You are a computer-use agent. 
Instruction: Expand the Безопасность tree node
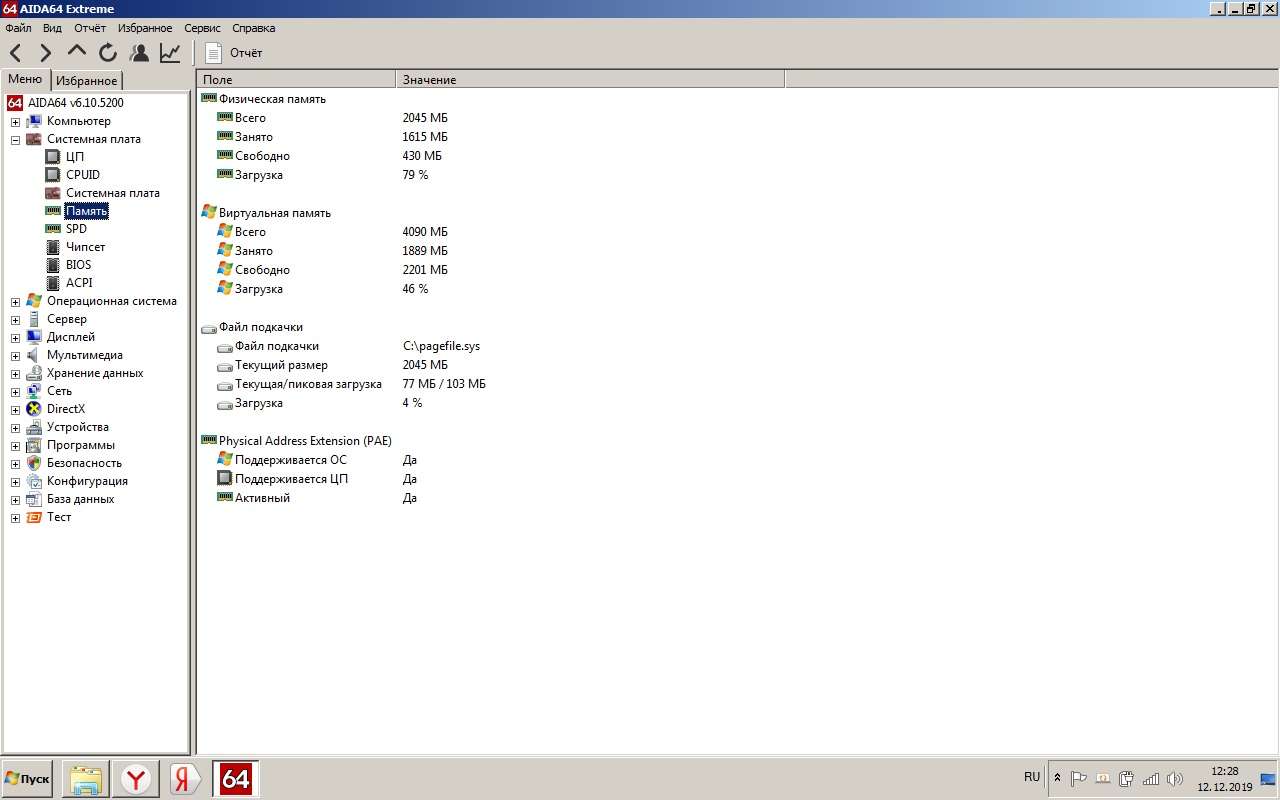click(15, 464)
